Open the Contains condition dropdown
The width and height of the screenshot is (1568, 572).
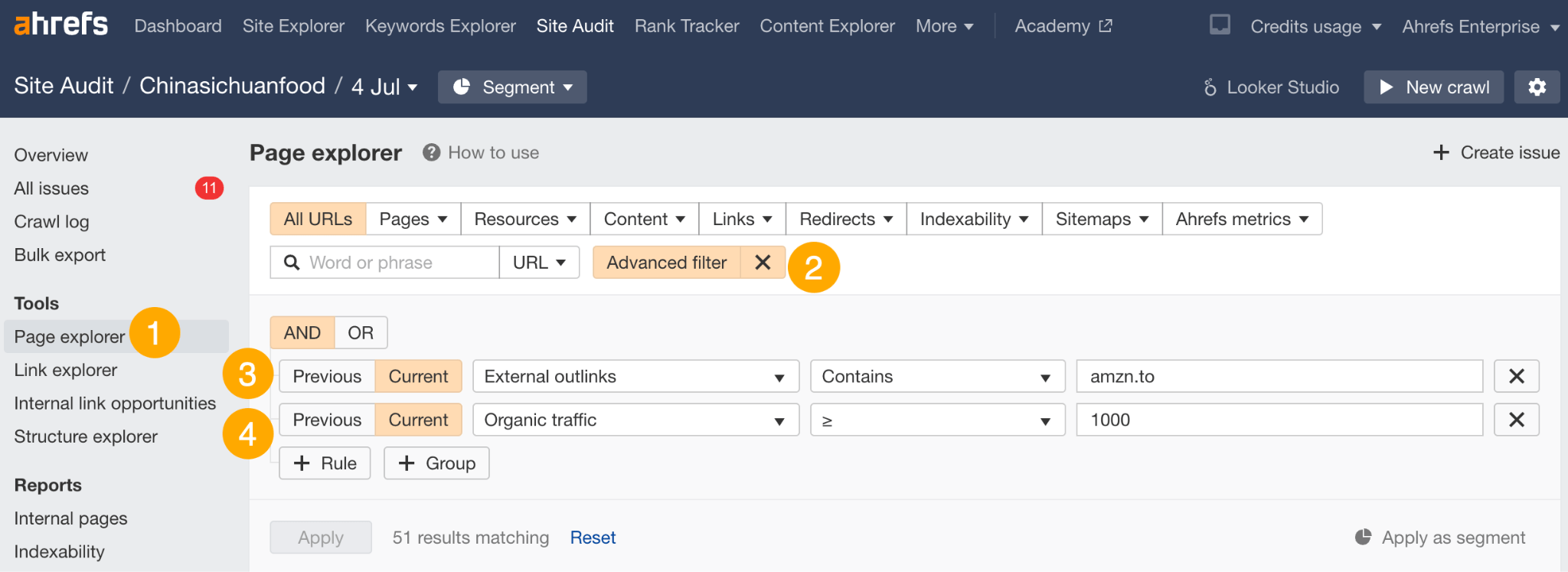(x=937, y=376)
